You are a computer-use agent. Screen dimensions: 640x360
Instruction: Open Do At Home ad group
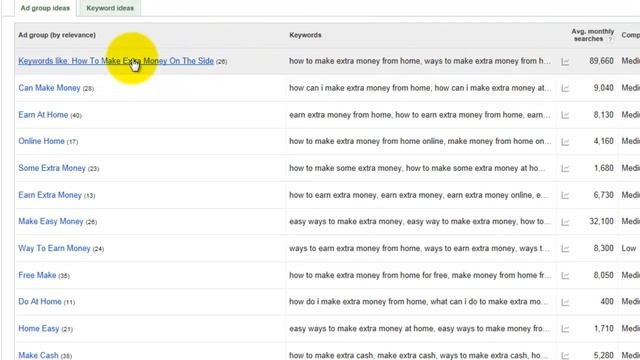pos(40,302)
